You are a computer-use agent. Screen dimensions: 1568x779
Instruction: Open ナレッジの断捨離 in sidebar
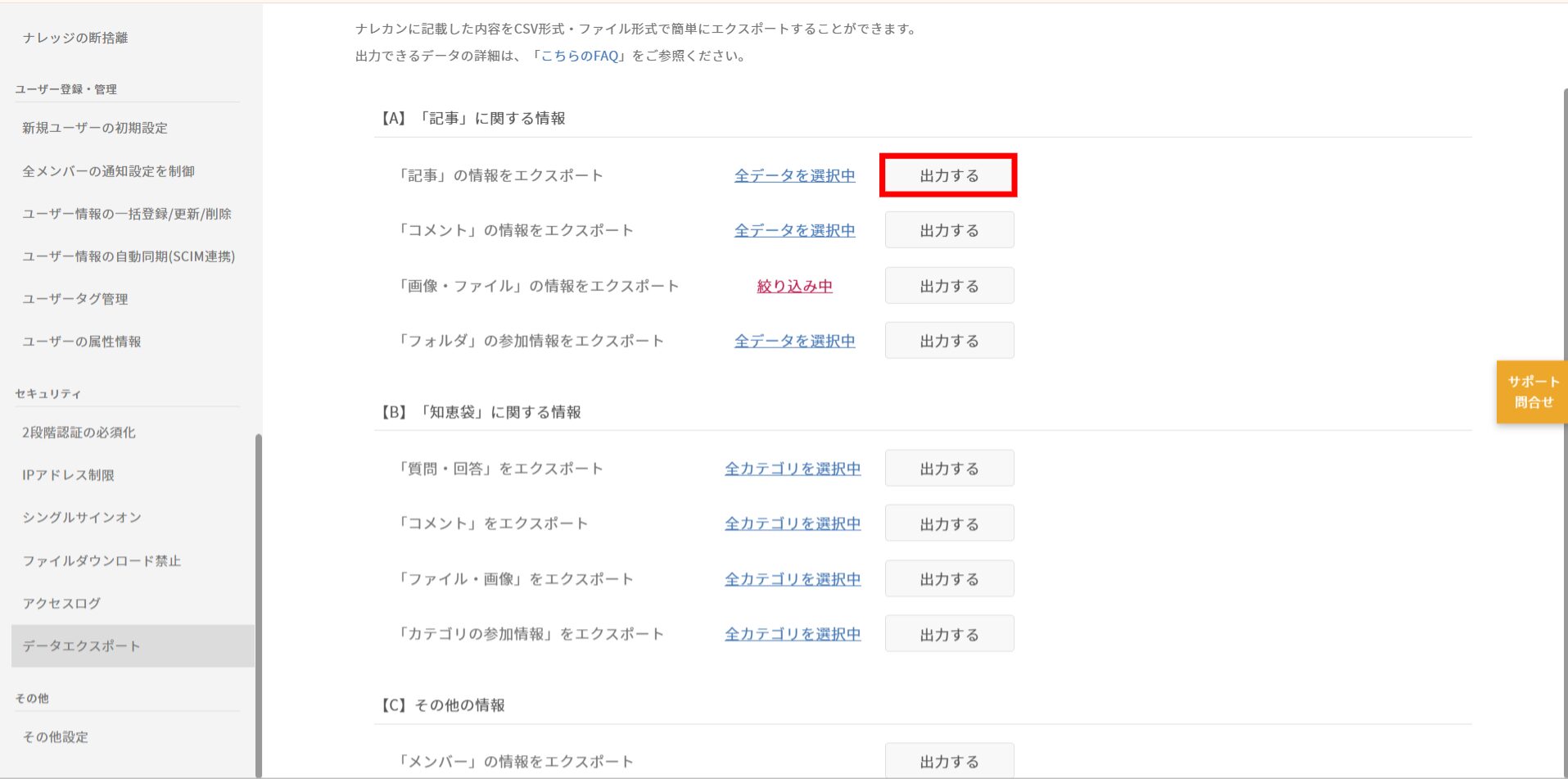click(x=75, y=38)
